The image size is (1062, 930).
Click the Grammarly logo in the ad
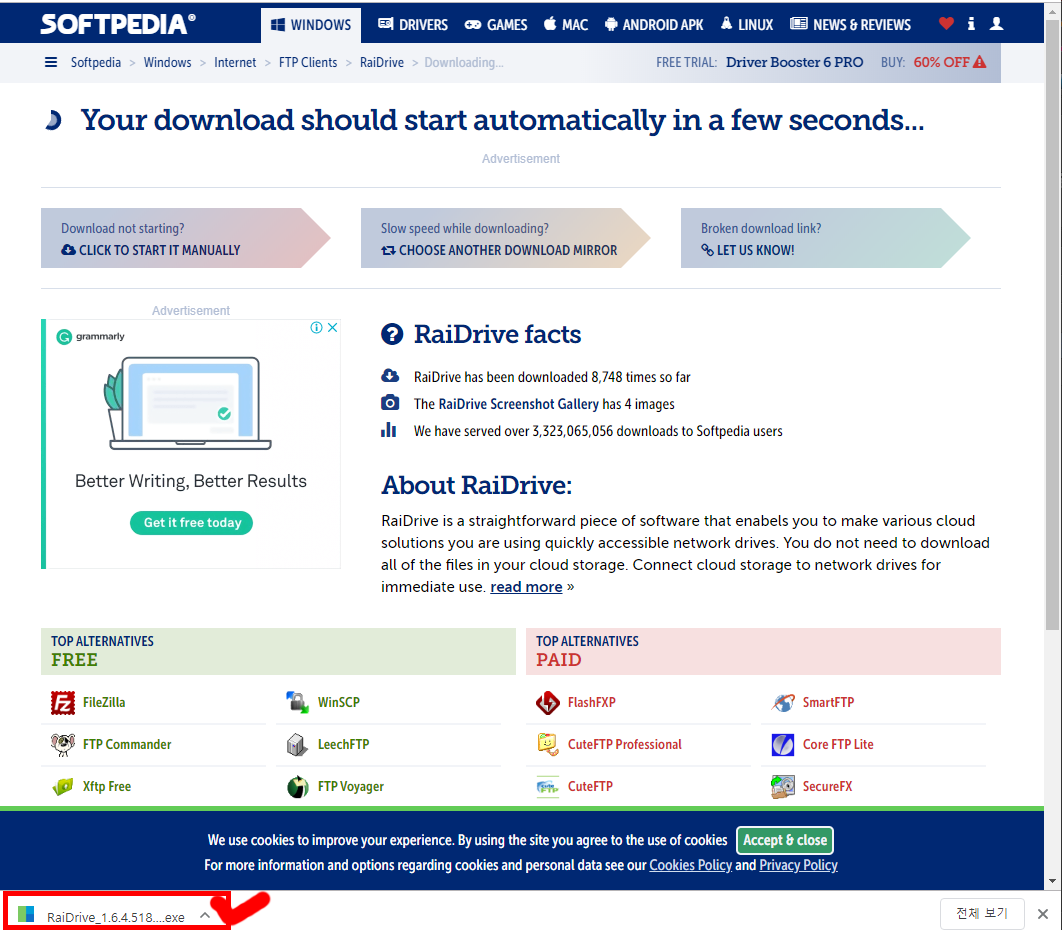point(91,337)
